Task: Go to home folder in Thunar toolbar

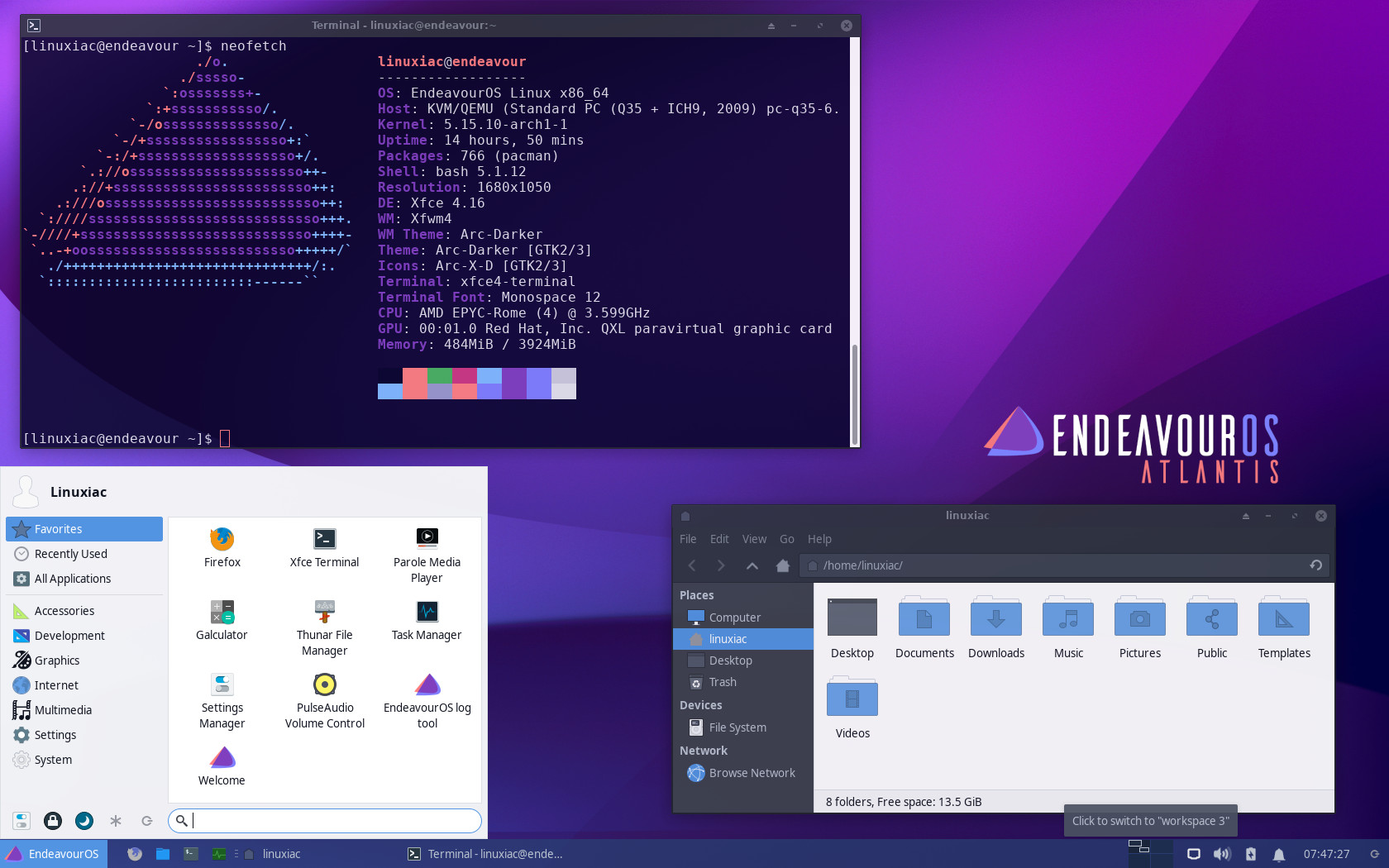Action: 783,565
